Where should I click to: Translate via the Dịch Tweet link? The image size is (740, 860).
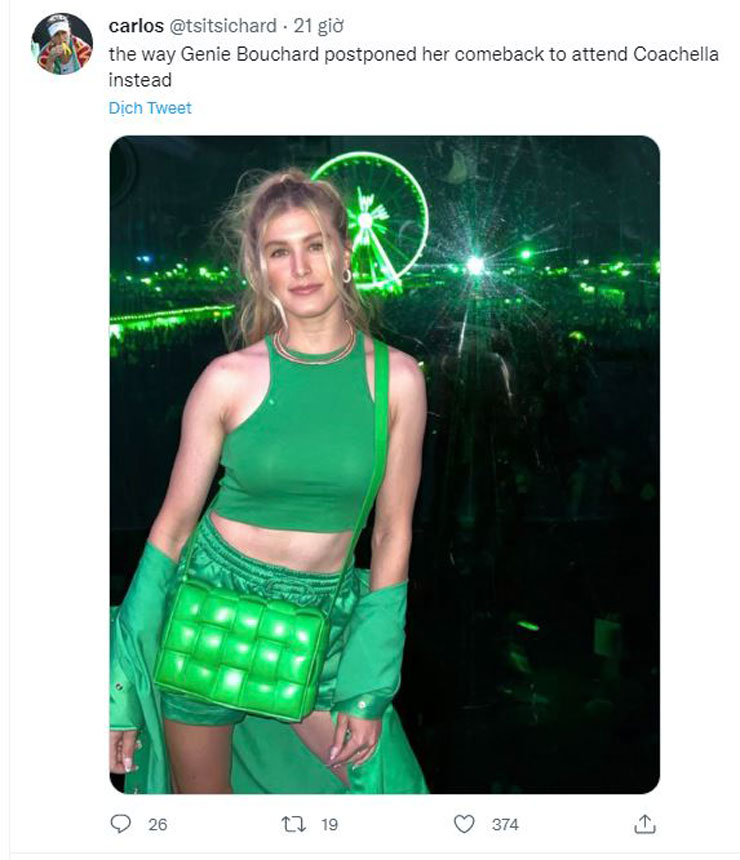150,108
